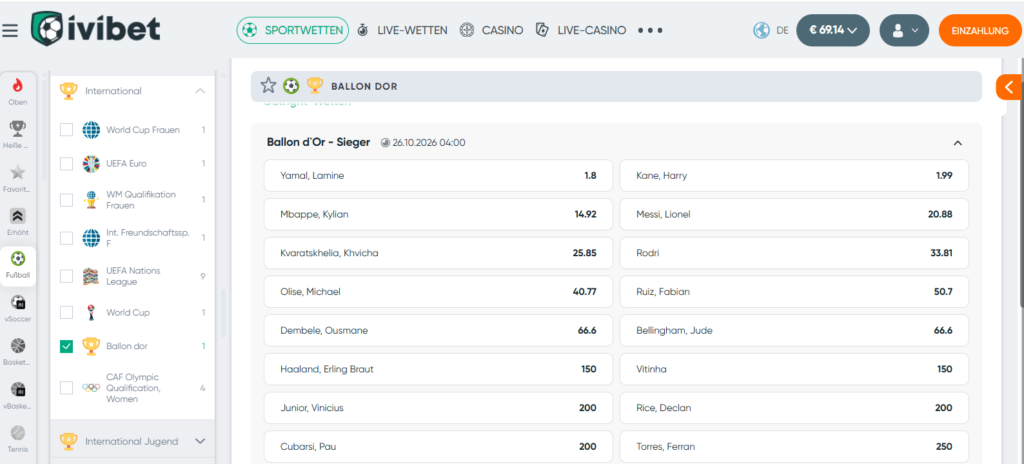The width and height of the screenshot is (1024, 464).
Task: Pick Torres, Ferran at 250
Action: point(794,446)
